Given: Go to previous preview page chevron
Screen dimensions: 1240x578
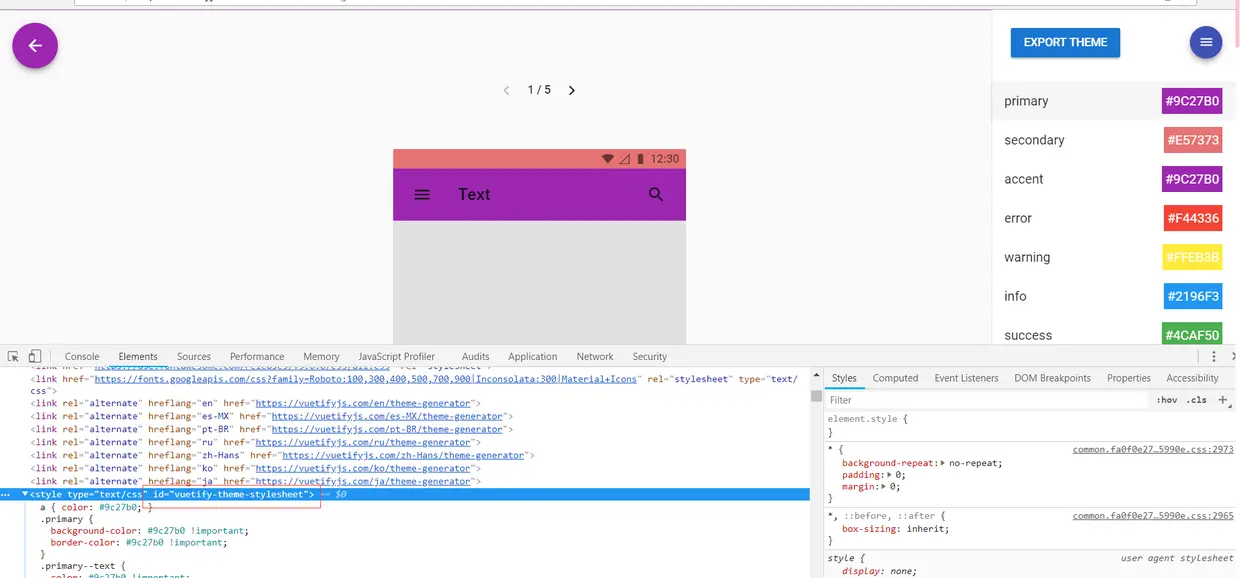Looking at the screenshot, I should [506, 90].
